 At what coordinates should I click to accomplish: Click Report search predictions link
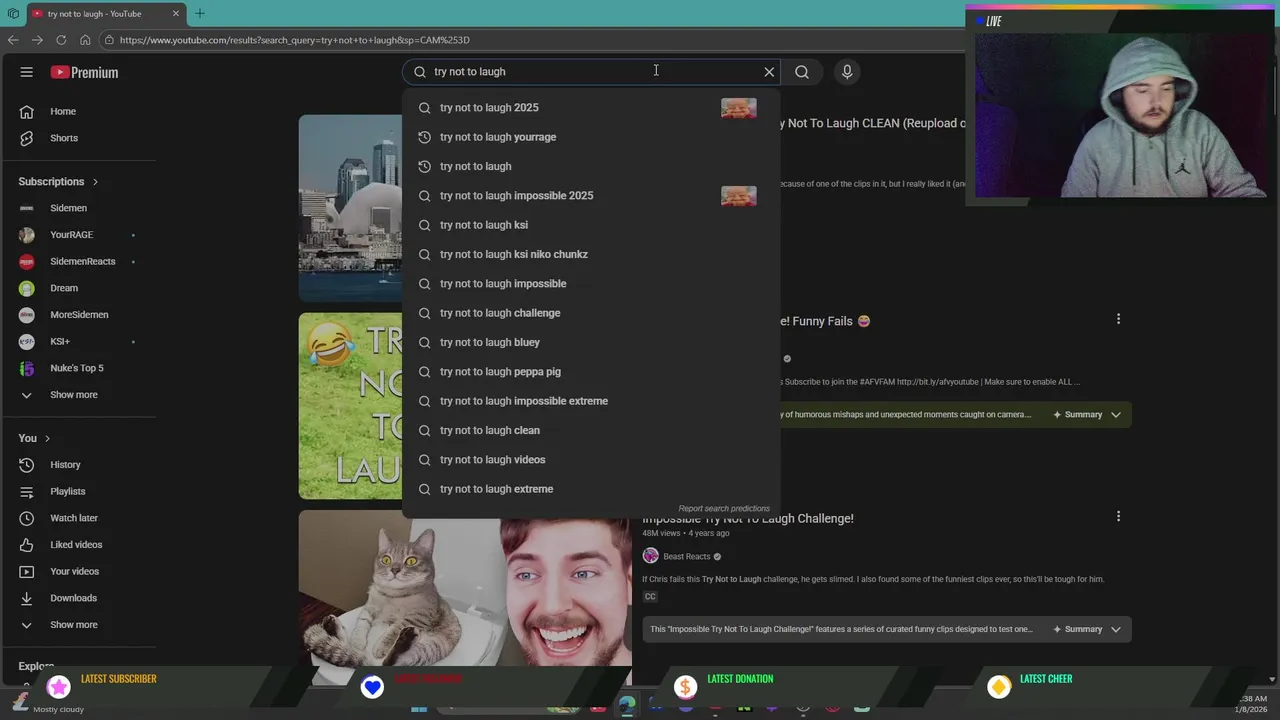724,509
